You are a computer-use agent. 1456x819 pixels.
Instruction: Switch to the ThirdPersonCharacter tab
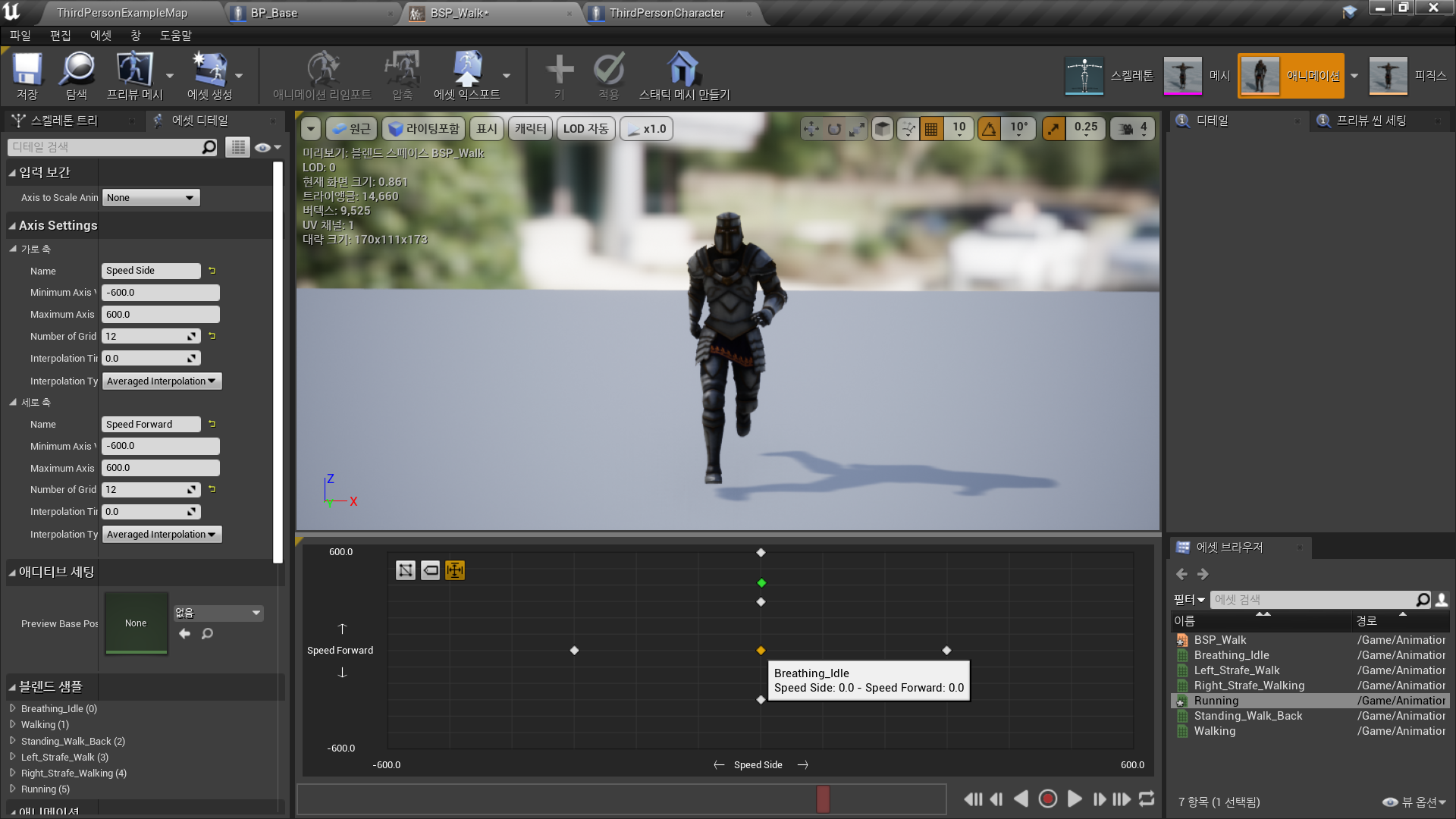coord(667,13)
